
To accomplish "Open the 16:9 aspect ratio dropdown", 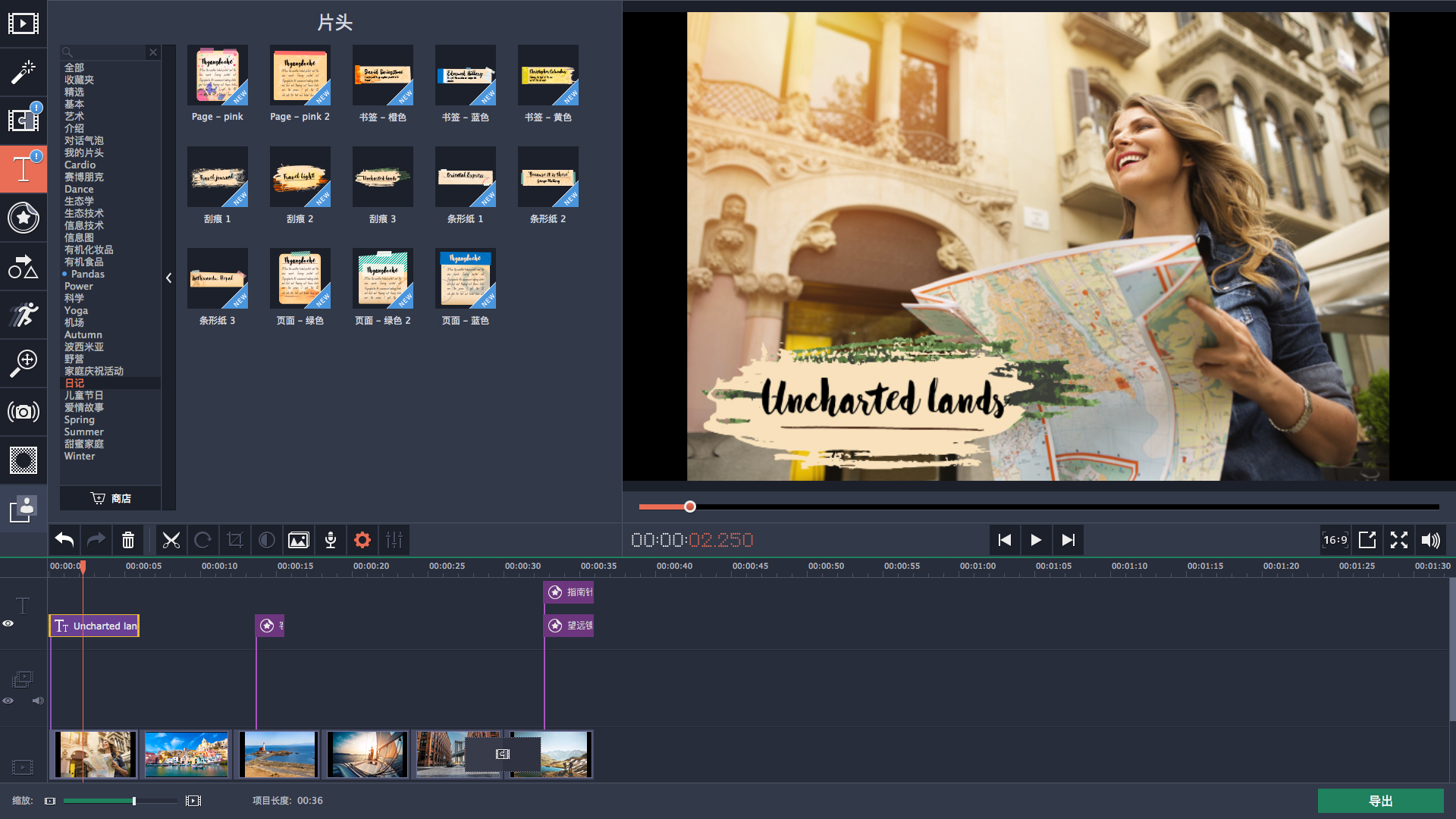I will [1335, 540].
